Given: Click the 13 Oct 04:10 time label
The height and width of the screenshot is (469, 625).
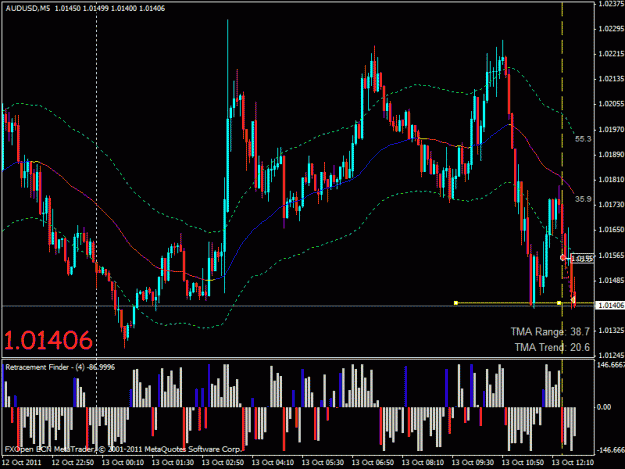Looking at the screenshot, I should [273, 463].
